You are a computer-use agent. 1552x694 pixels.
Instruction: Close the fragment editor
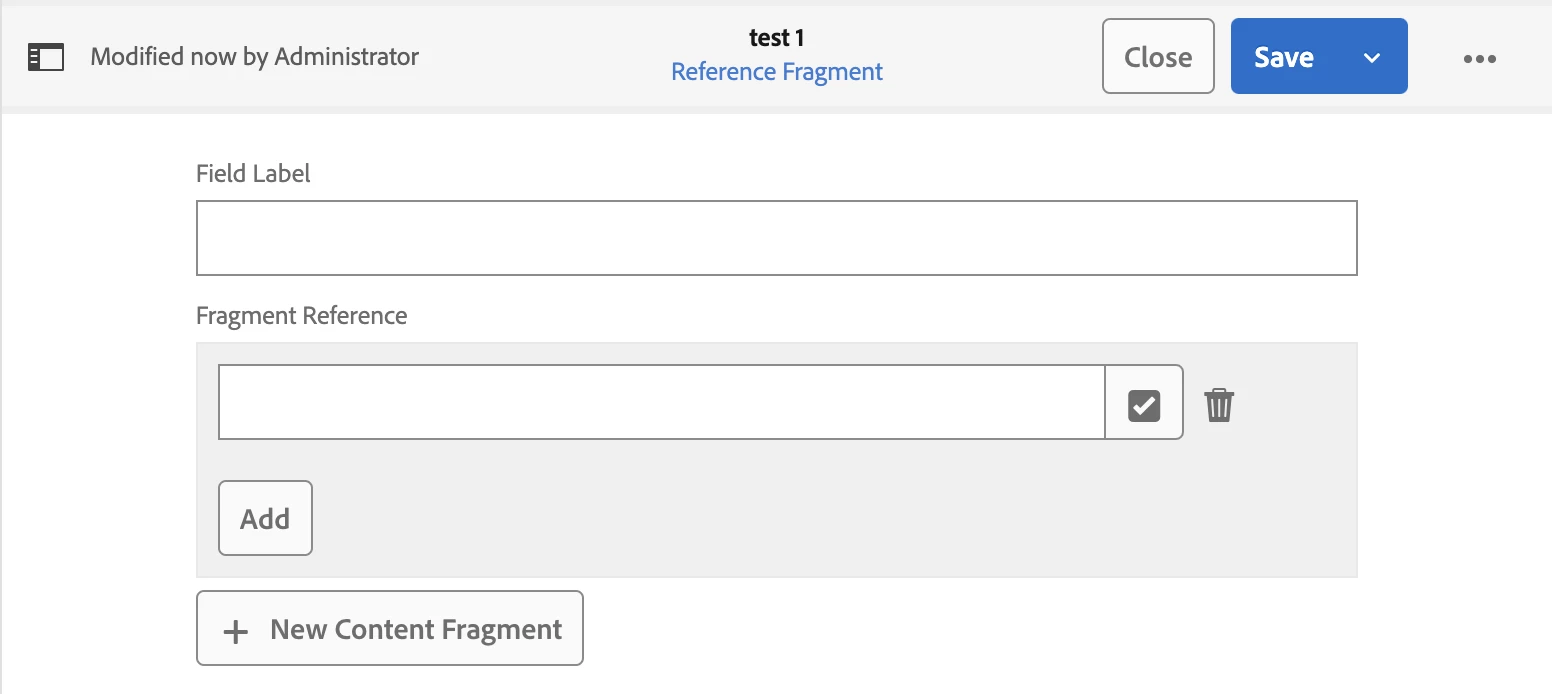click(1158, 57)
